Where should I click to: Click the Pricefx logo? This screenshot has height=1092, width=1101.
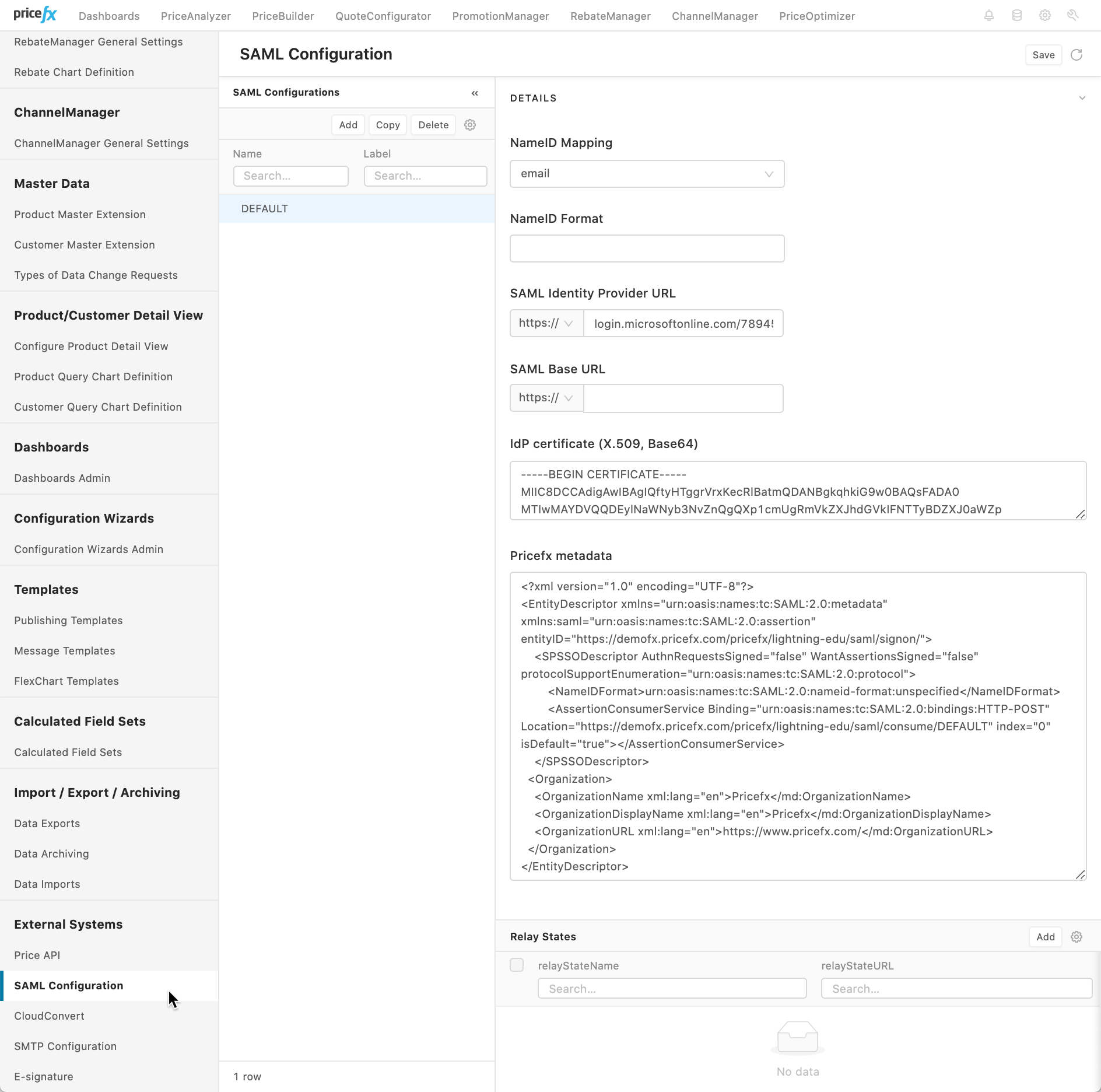point(34,15)
